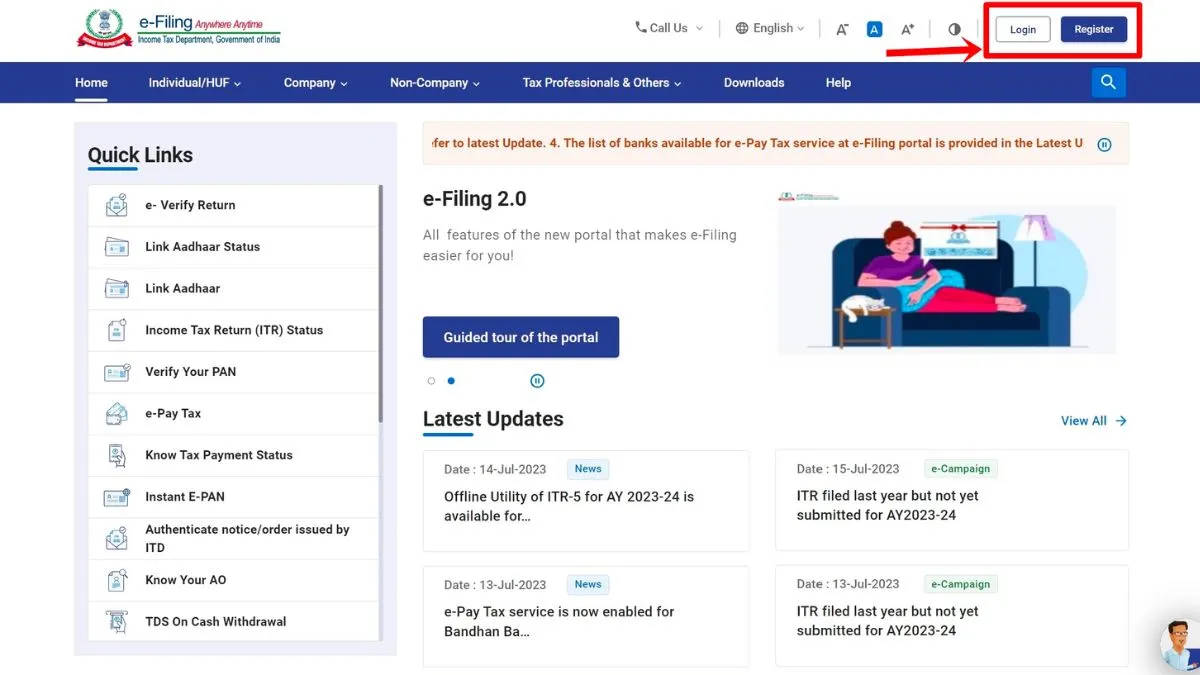1200x675 pixels.
Task: Open the Know Your AO quick link
Action: pyautogui.click(x=234, y=580)
